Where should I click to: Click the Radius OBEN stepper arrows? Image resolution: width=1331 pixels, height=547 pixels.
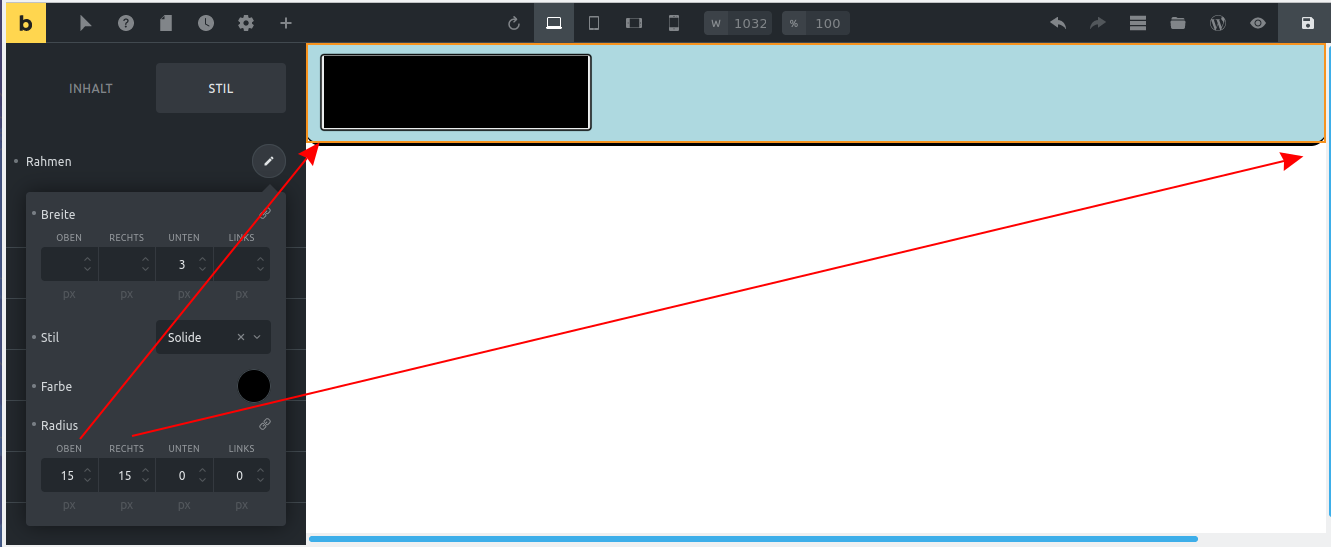pos(88,475)
